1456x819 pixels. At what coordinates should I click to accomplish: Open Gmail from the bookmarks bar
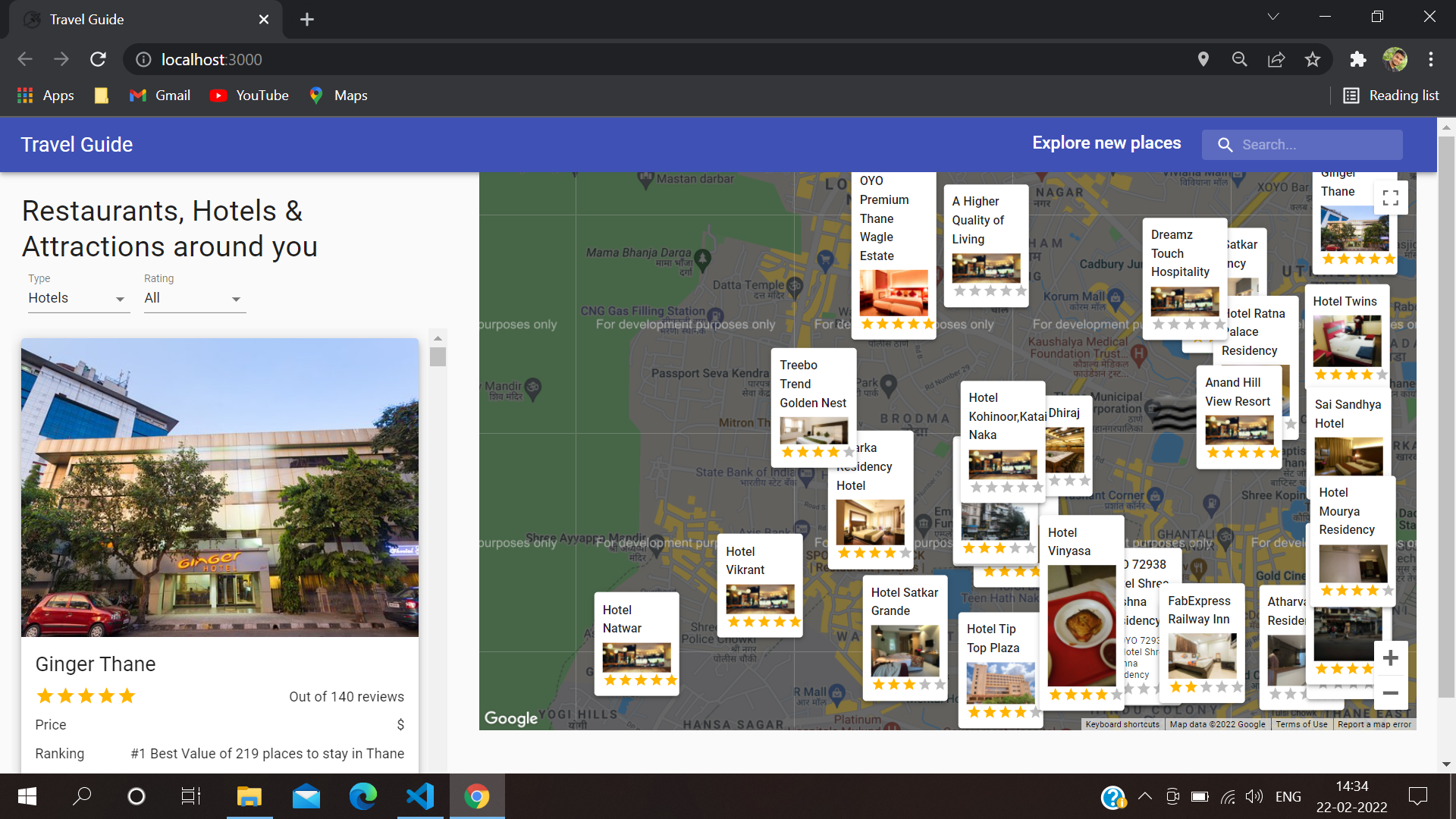coord(159,95)
